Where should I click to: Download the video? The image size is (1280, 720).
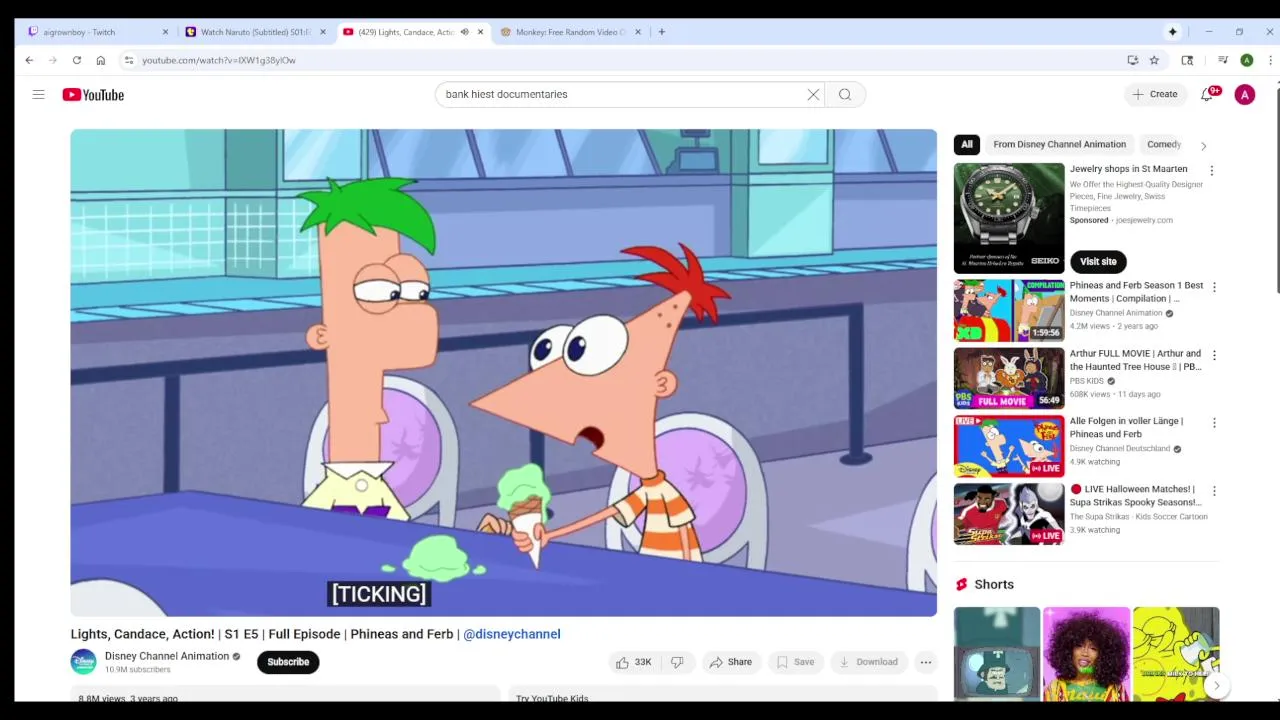[868, 662]
